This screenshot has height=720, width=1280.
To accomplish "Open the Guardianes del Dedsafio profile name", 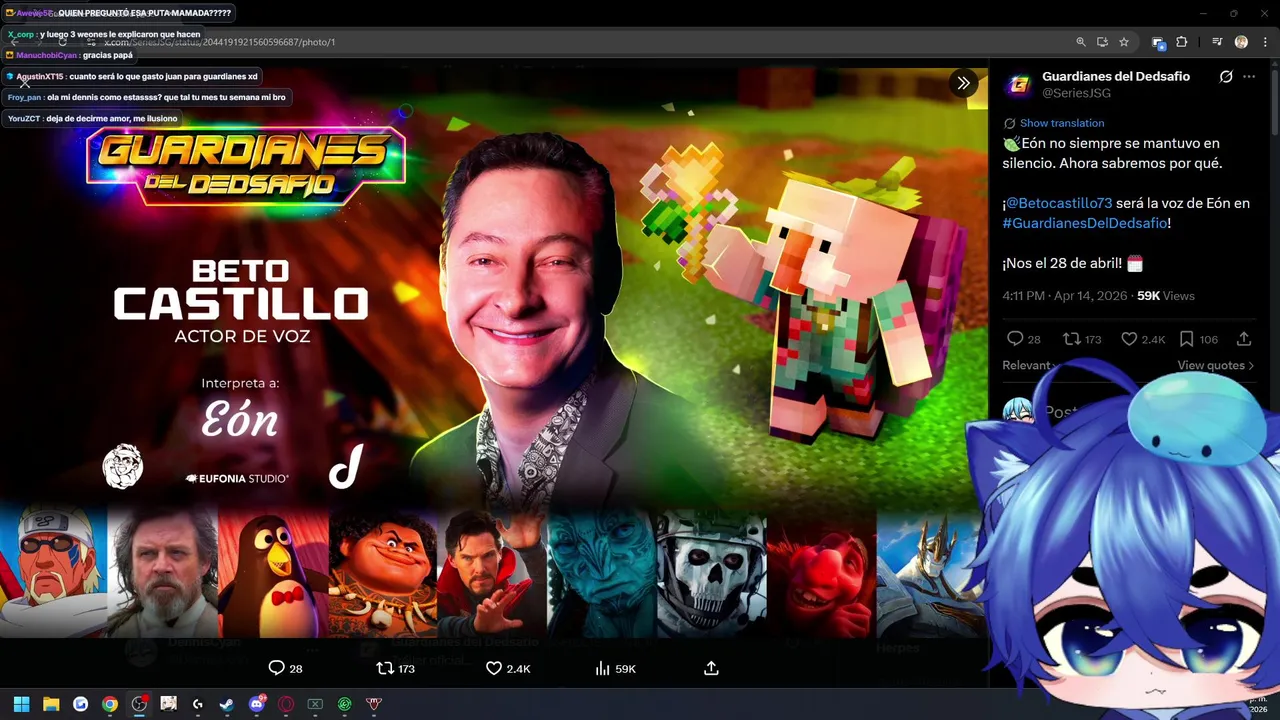I will pyautogui.click(x=1116, y=76).
